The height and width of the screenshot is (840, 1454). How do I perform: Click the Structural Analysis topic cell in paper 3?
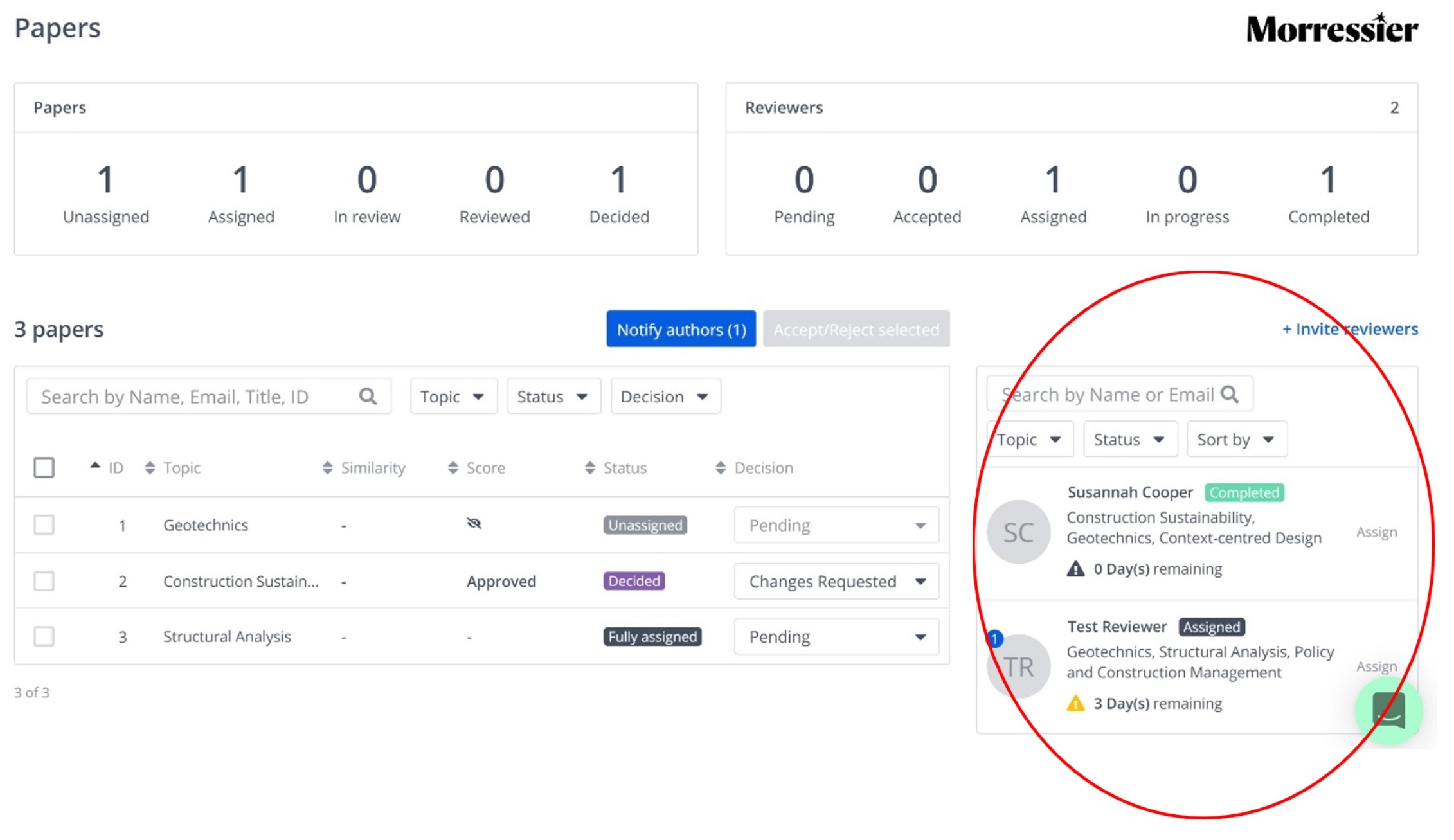(227, 636)
